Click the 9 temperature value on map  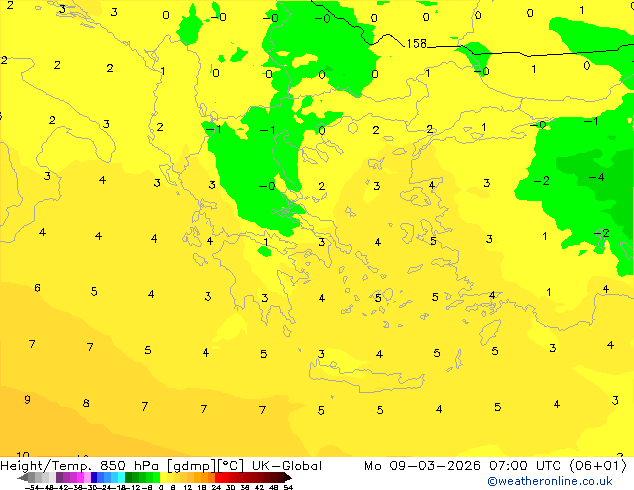coord(27,399)
